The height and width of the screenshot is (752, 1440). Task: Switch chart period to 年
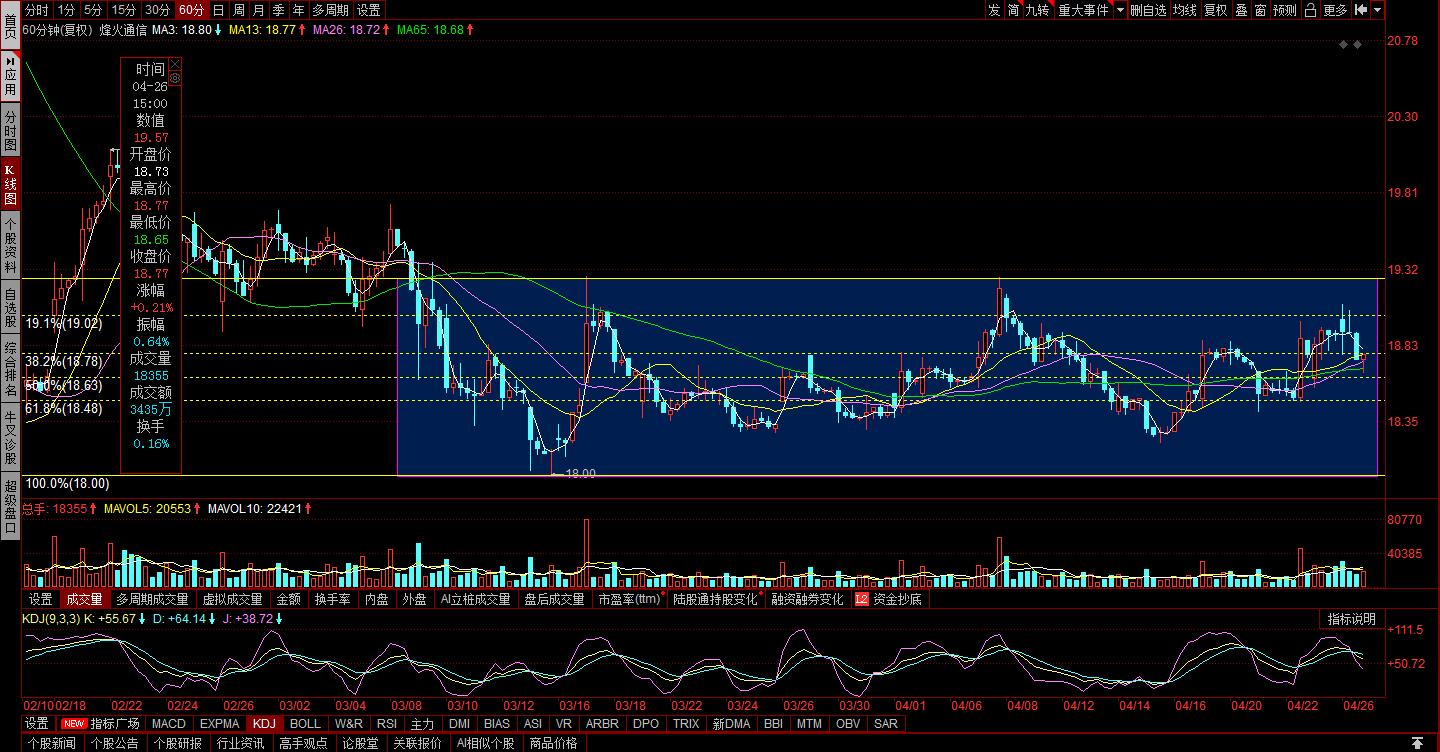(298, 10)
